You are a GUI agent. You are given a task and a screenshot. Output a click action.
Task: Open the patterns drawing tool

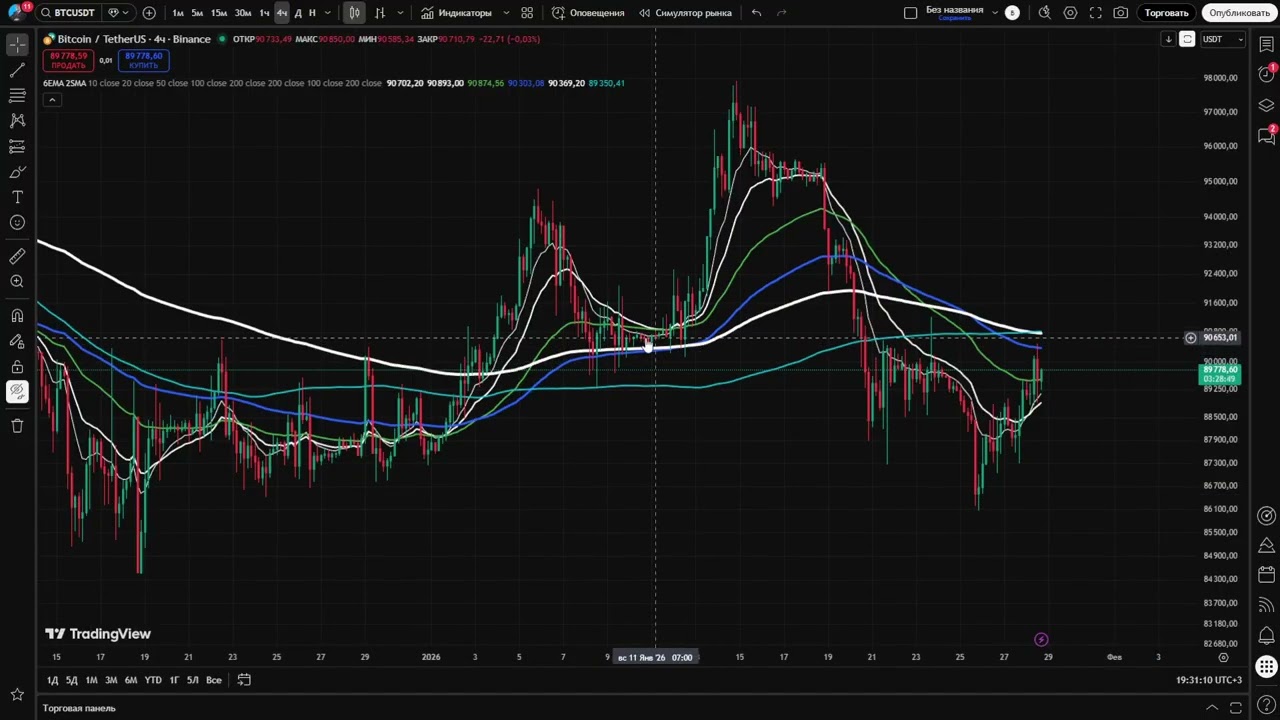point(17,120)
